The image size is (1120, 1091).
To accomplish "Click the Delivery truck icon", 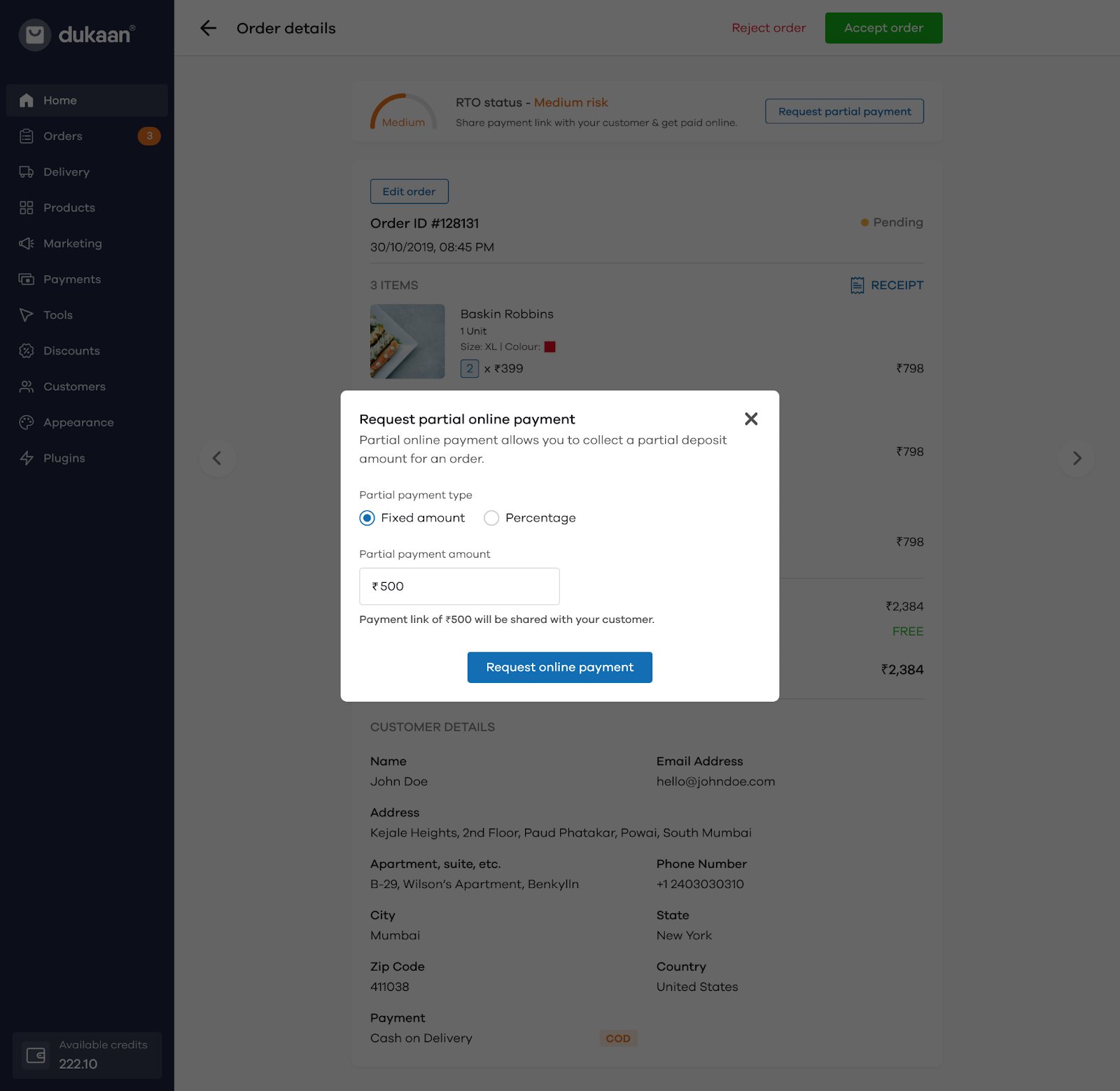I will 27,171.
